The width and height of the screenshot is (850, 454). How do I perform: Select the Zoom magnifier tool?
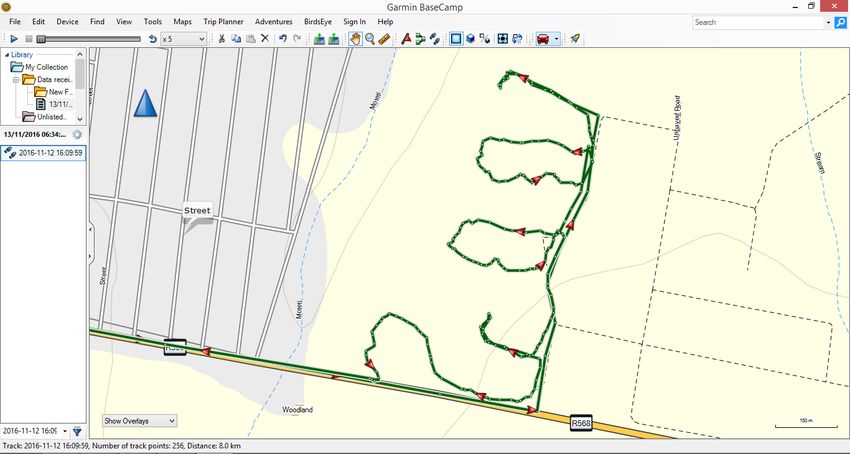(370, 39)
